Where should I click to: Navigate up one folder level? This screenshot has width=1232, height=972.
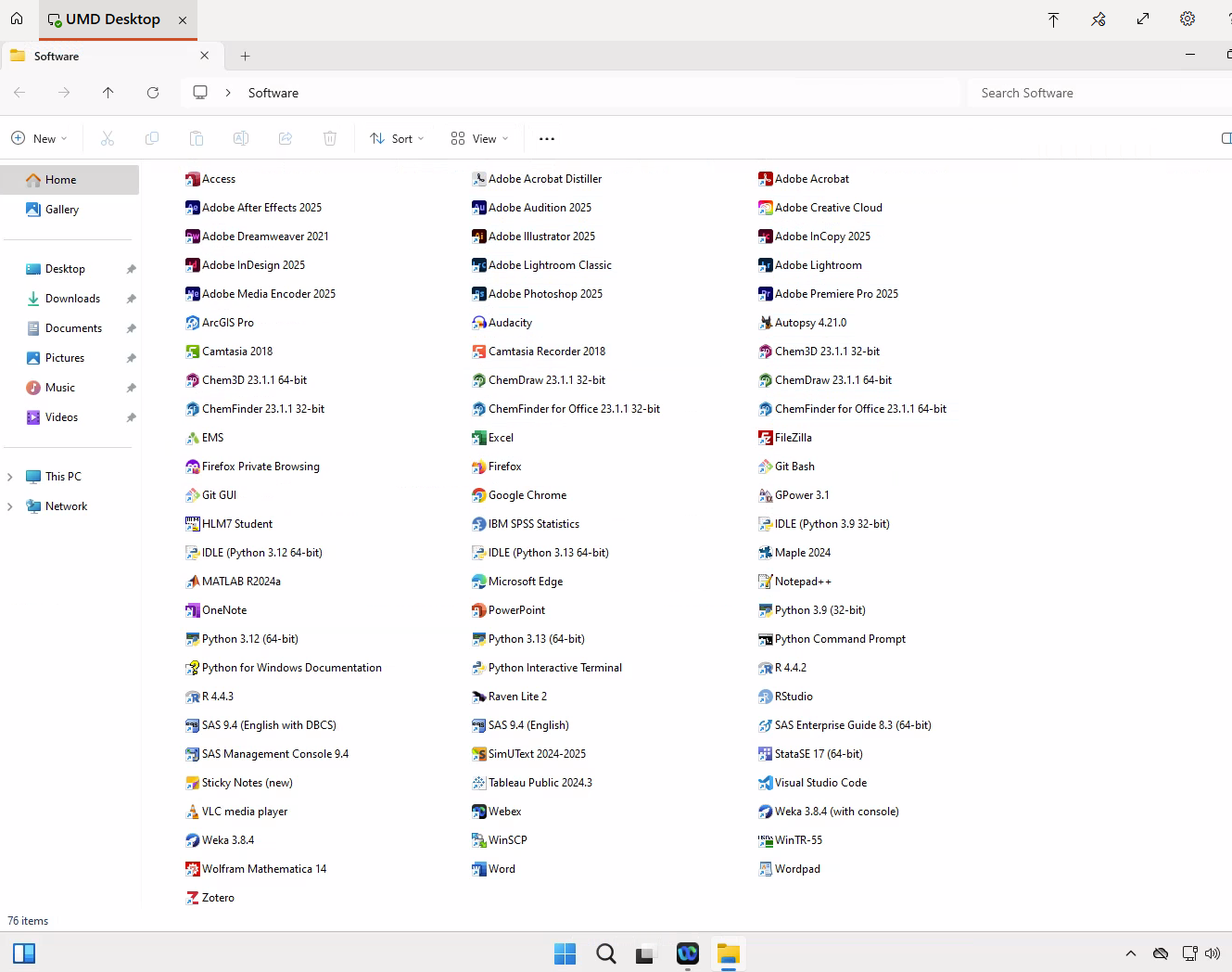point(108,93)
